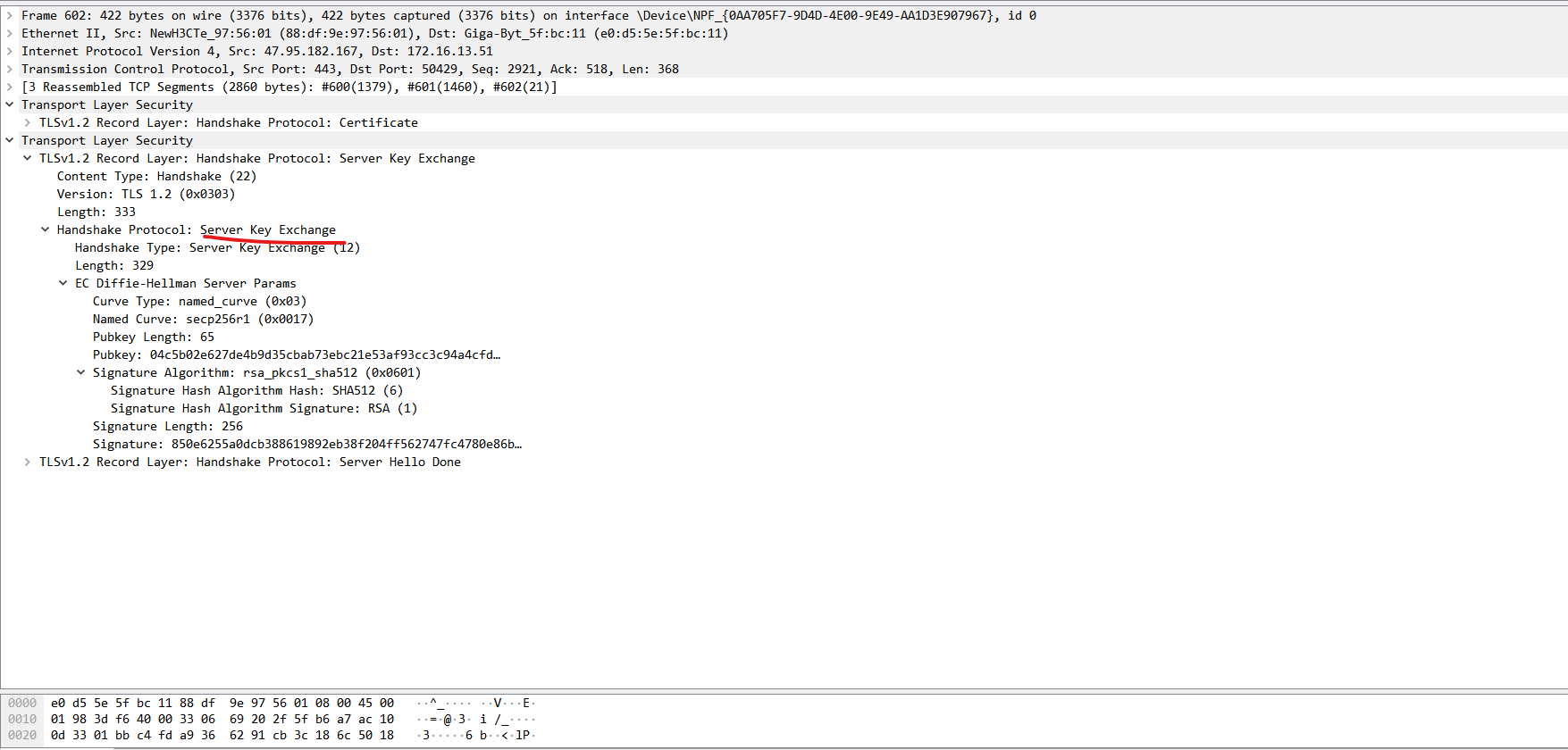This screenshot has height=750, width=1568.
Task: Click hex byte 3d in the 0010 row
Action: 101,719
